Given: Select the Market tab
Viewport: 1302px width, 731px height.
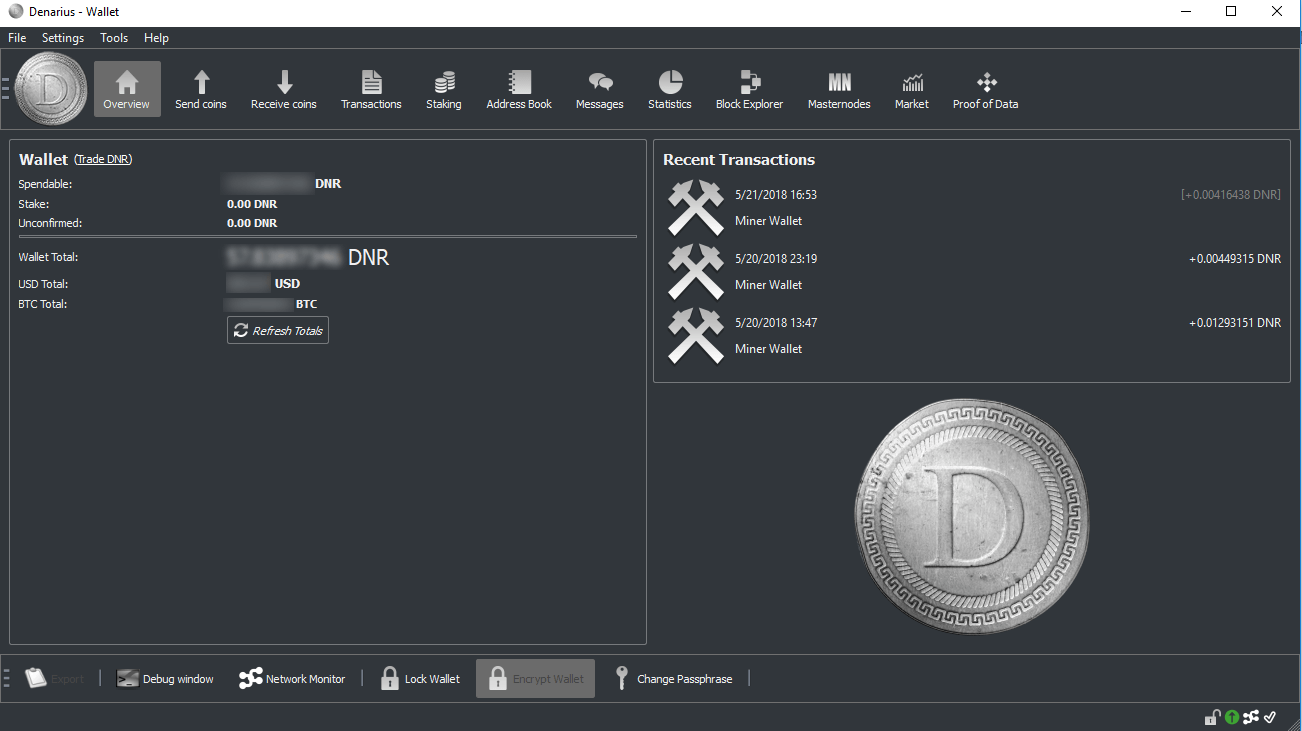Looking at the screenshot, I should (911, 88).
